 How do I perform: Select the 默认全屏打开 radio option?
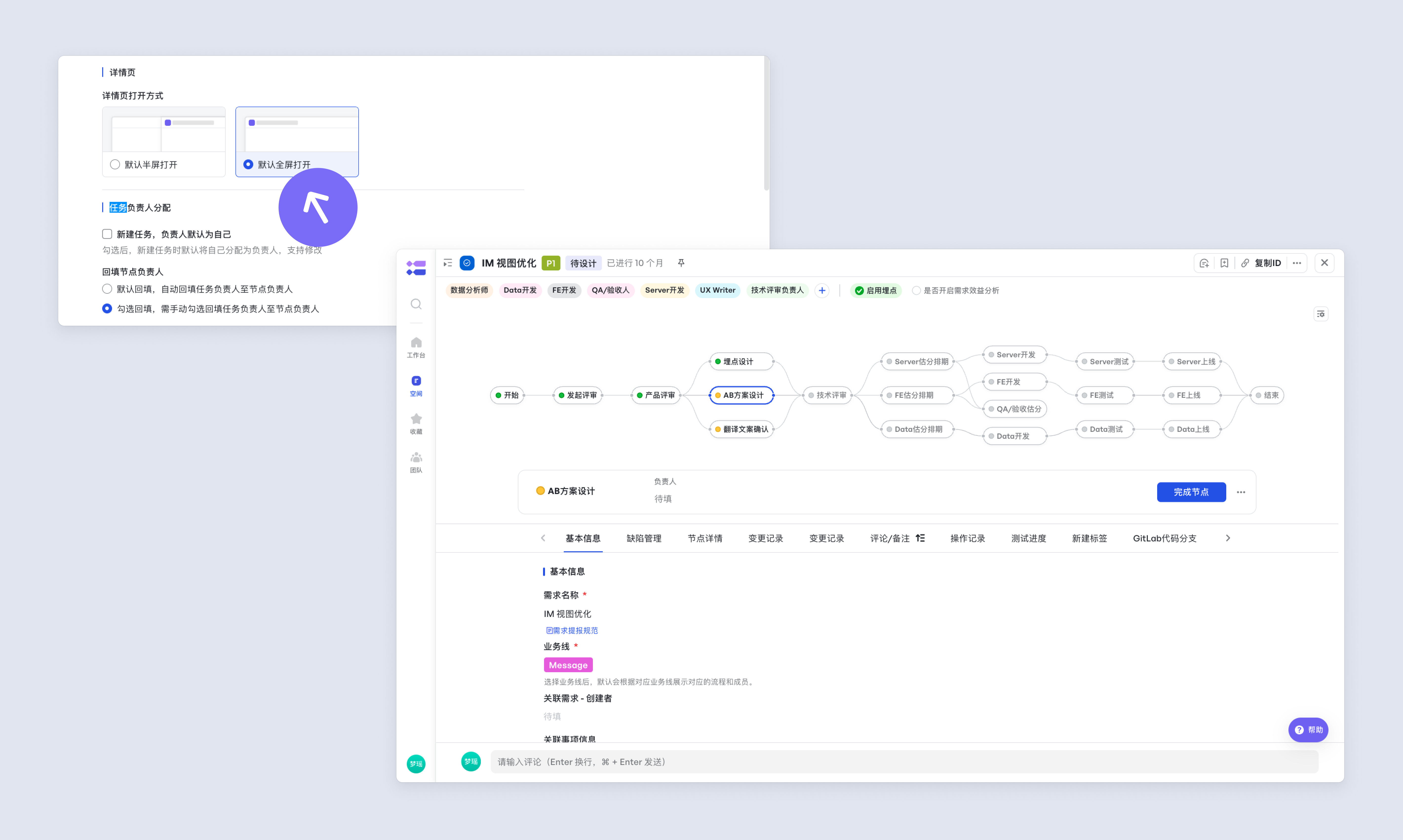coord(248,165)
